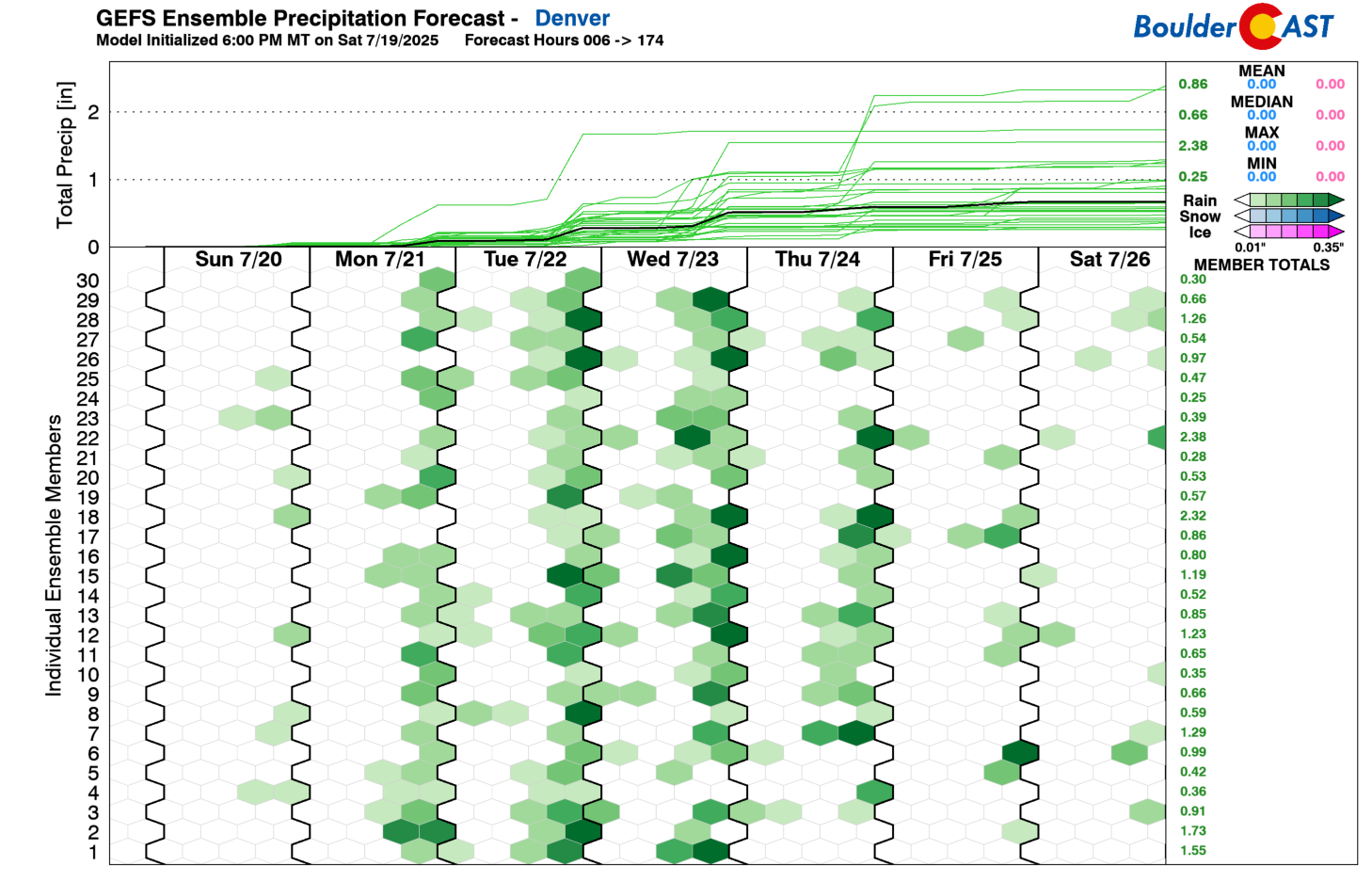The image size is (1372, 882).
Task: Select the Wed 7/23 day column header
Action: click(673, 260)
